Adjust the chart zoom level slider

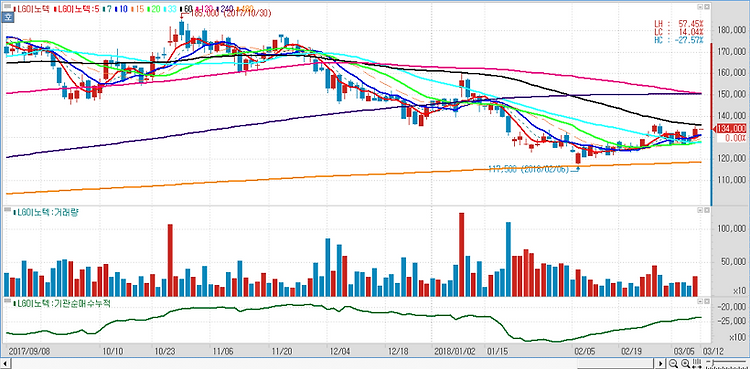pos(726,362)
